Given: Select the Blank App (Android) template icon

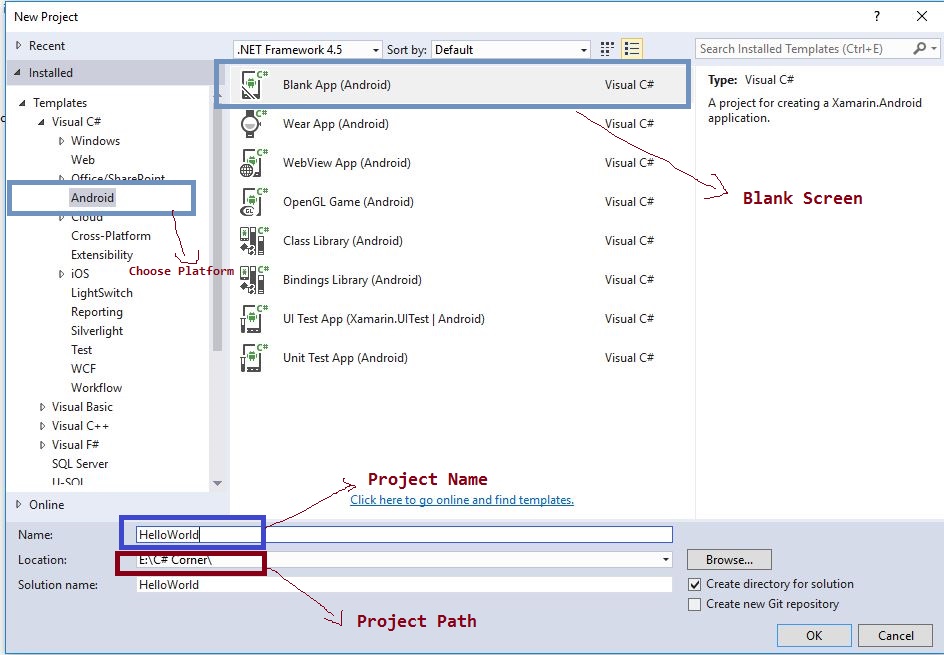Looking at the screenshot, I should 254,85.
